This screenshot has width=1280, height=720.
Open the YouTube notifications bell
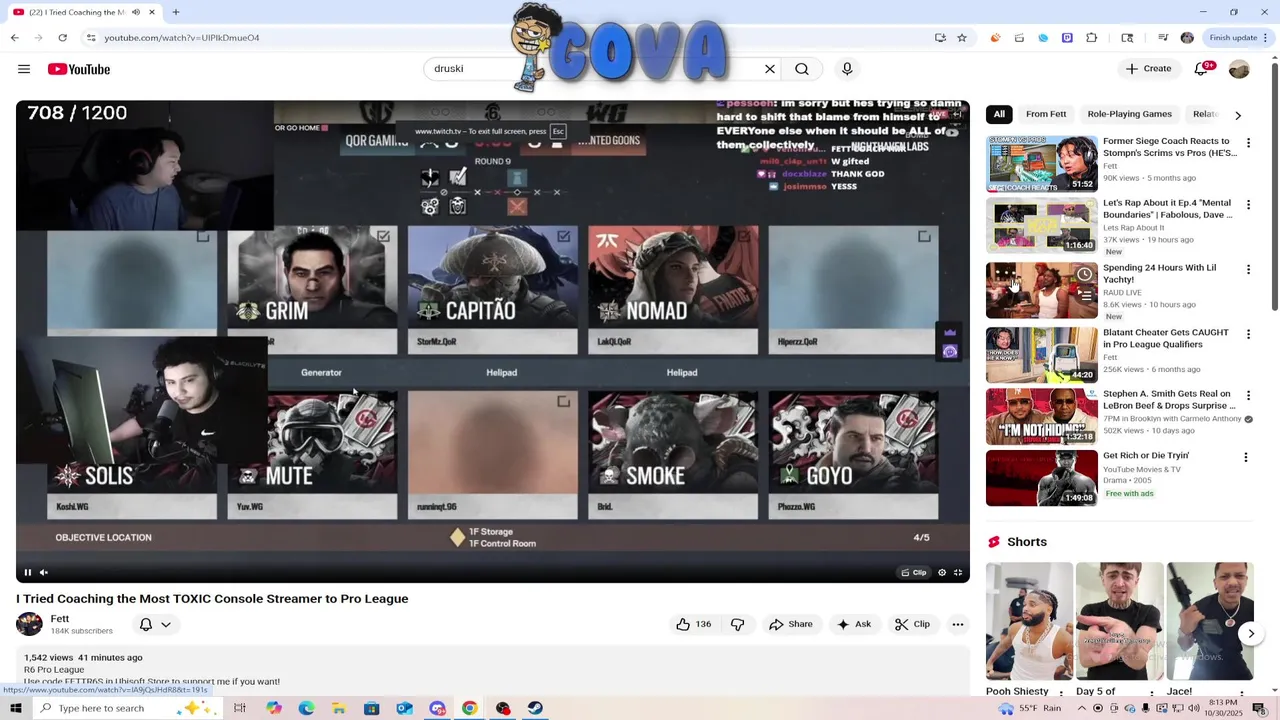pos(1201,69)
